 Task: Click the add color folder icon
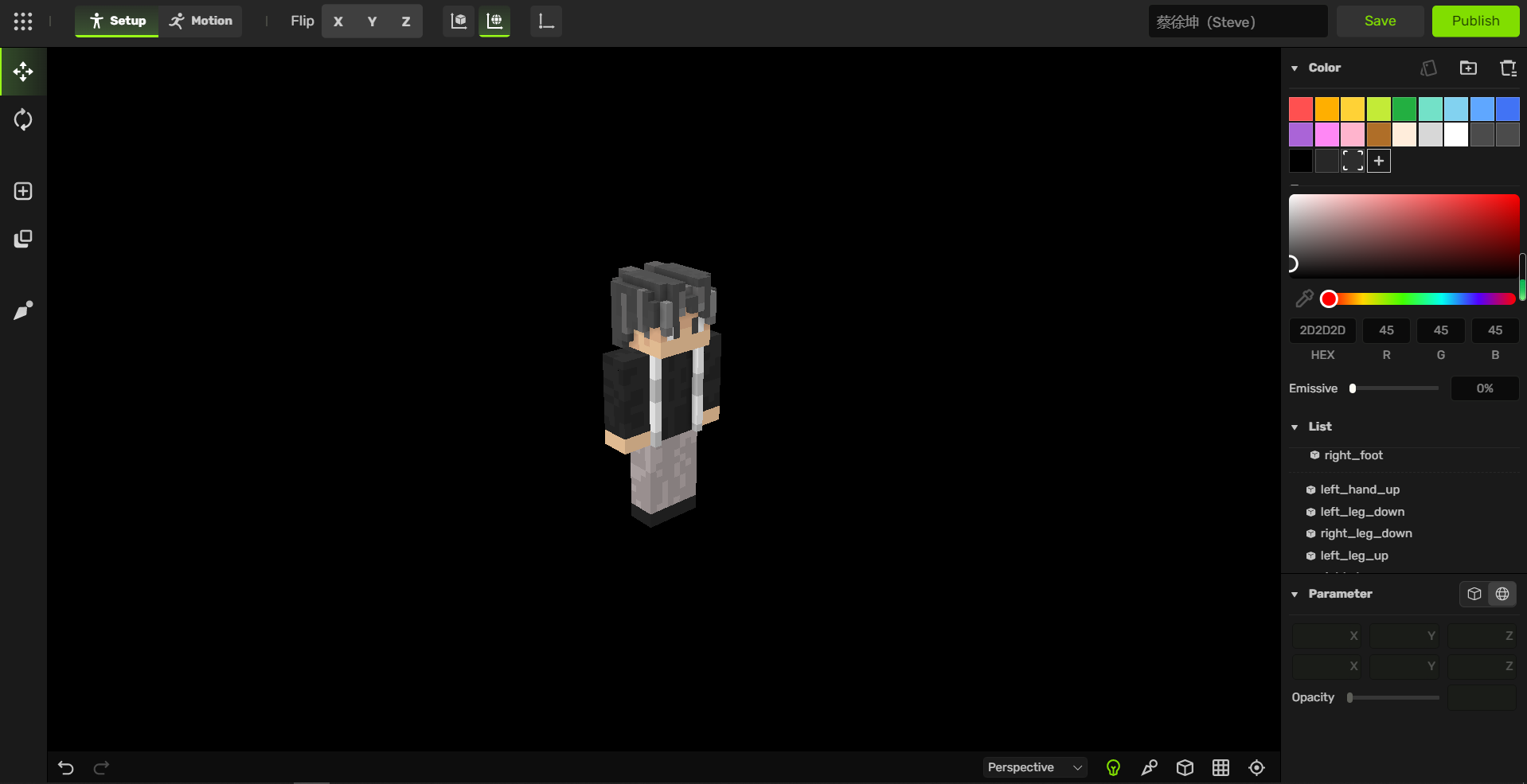click(1468, 68)
